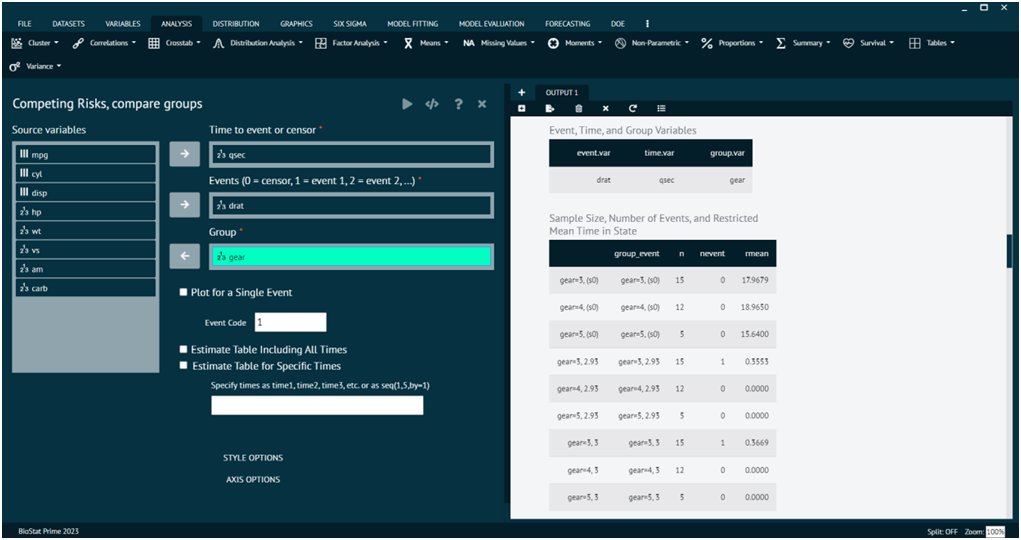Screen dimensions: 1021x540
Task: Click the specify times input field
Action: pos(317,405)
